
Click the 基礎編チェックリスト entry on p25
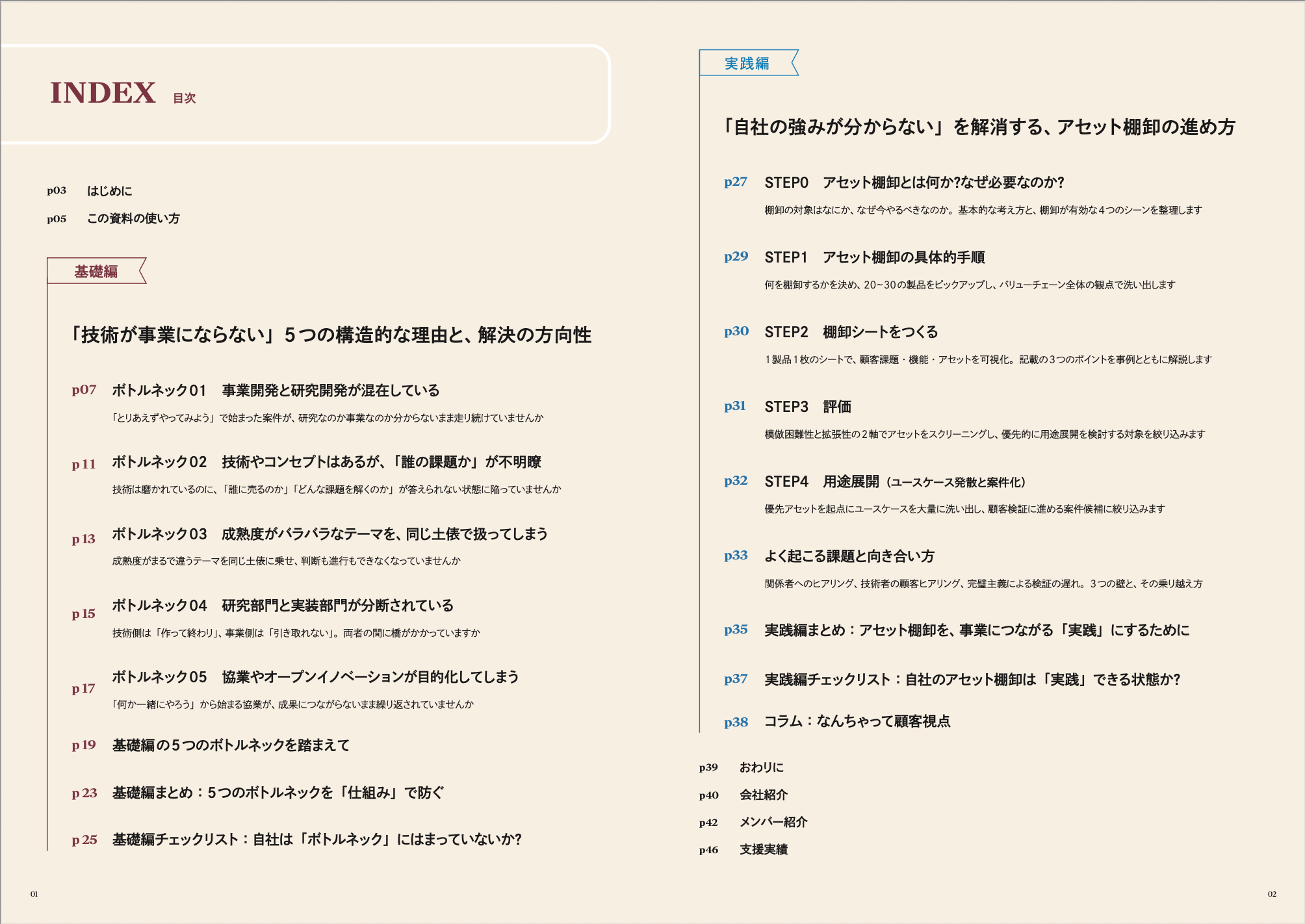[x=317, y=840]
